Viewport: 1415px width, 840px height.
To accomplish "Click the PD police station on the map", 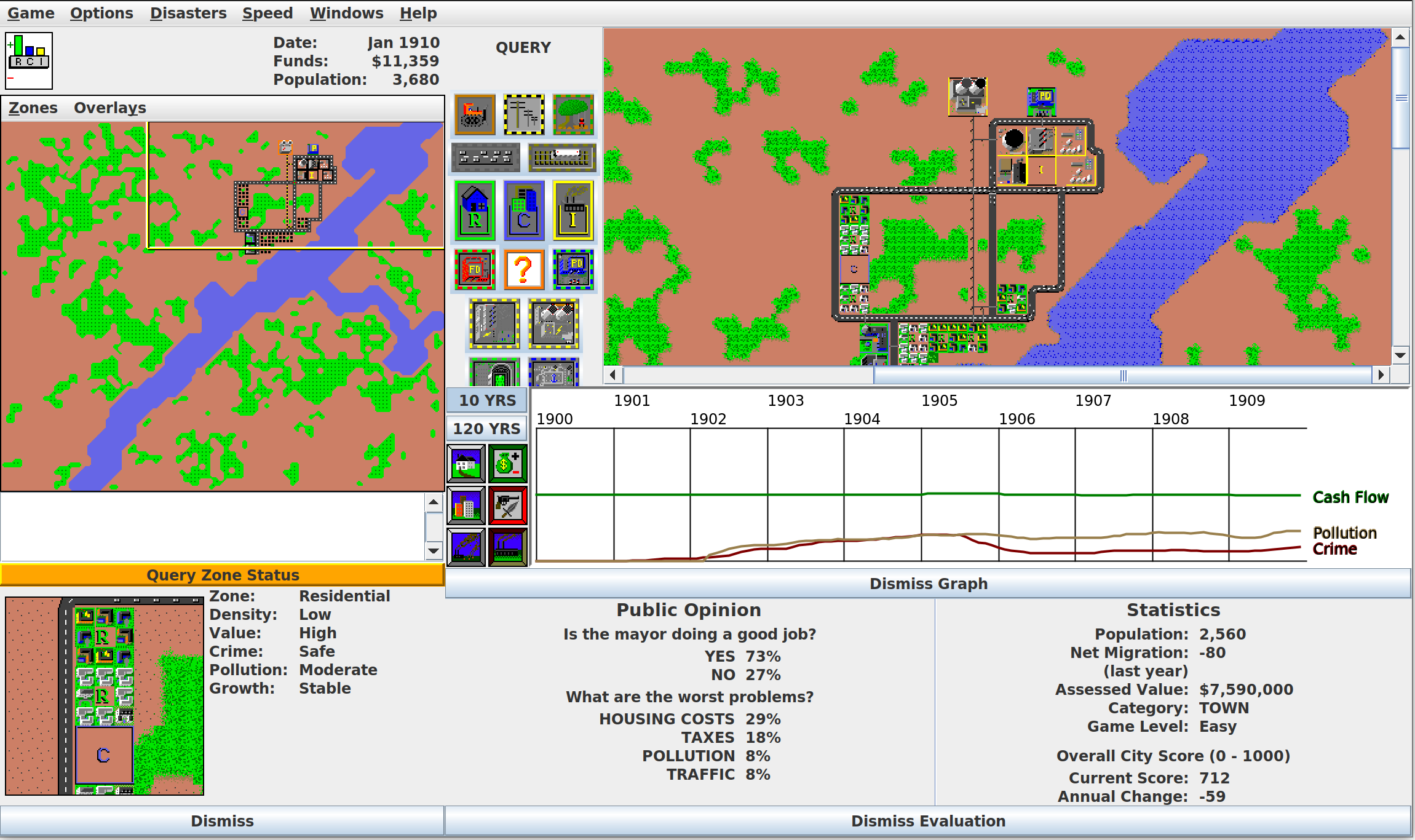I will (1042, 102).
